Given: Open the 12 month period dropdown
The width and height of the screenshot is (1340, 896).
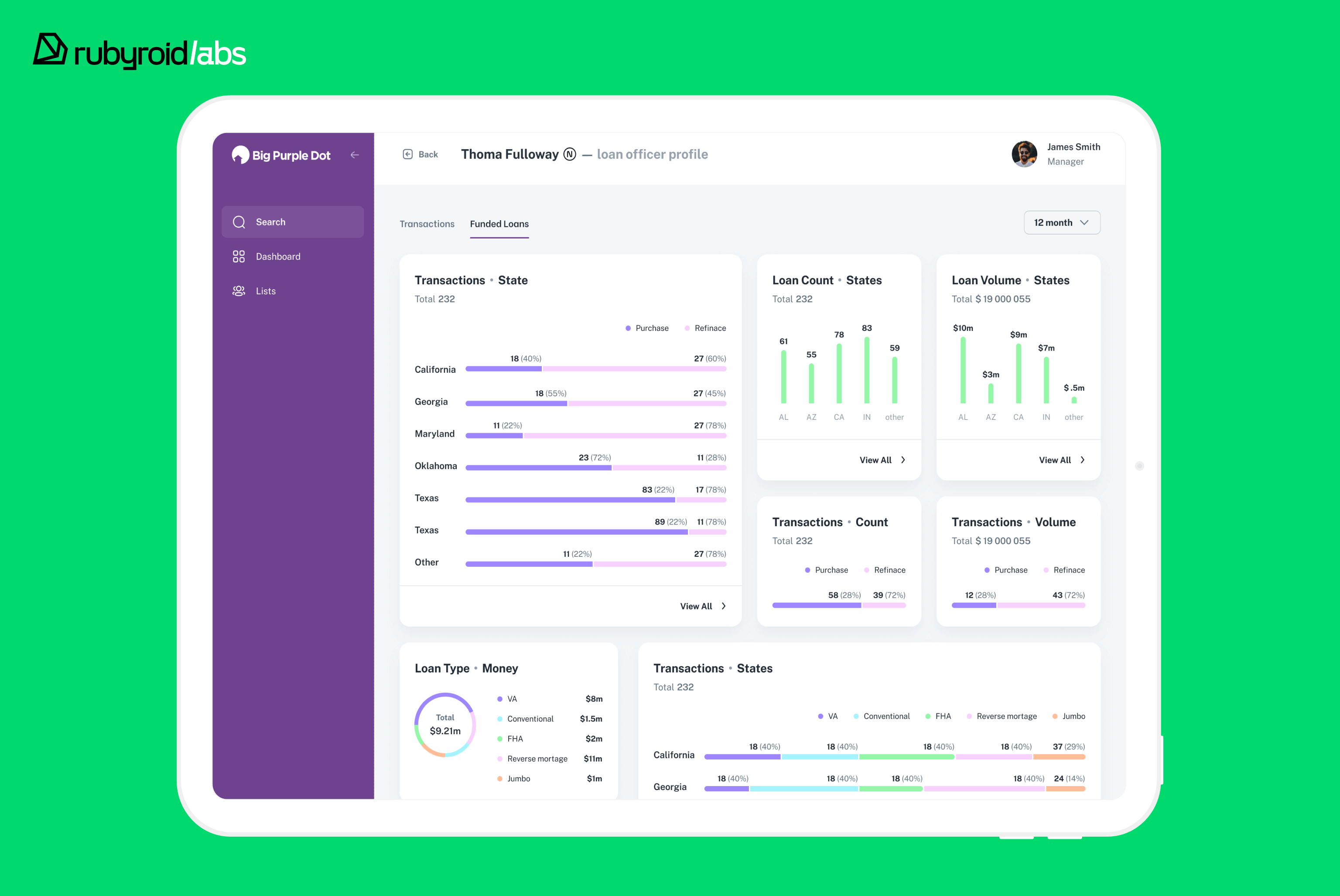Looking at the screenshot, I should [1062, 223].
